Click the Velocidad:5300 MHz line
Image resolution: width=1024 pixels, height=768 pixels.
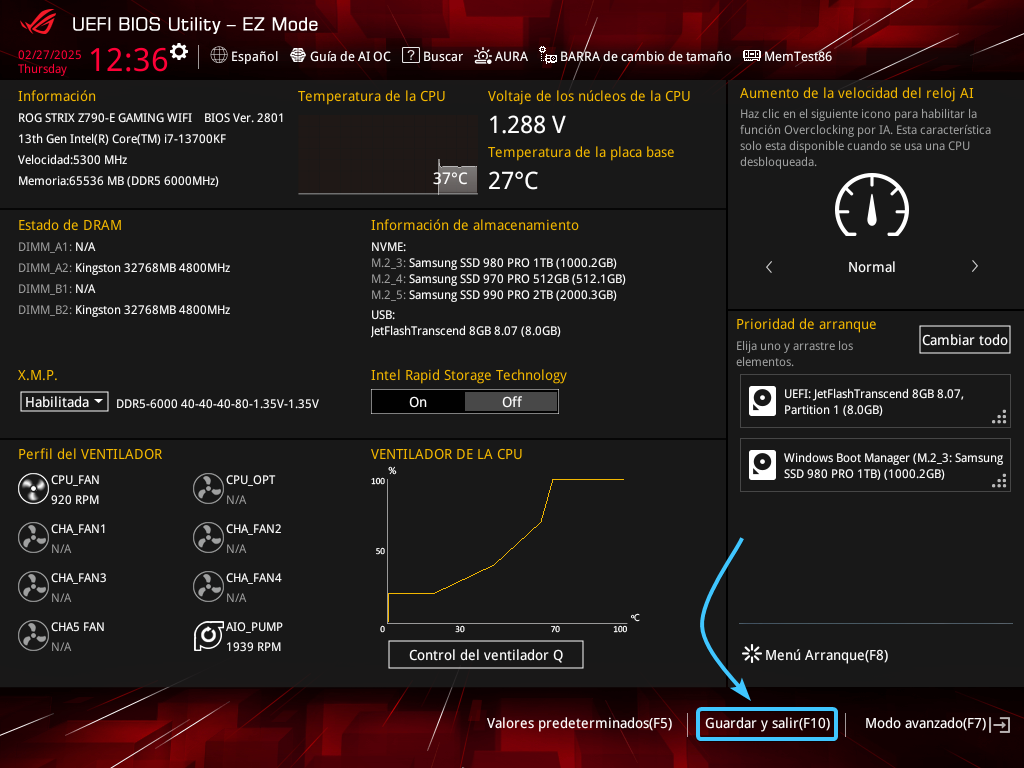72,159
